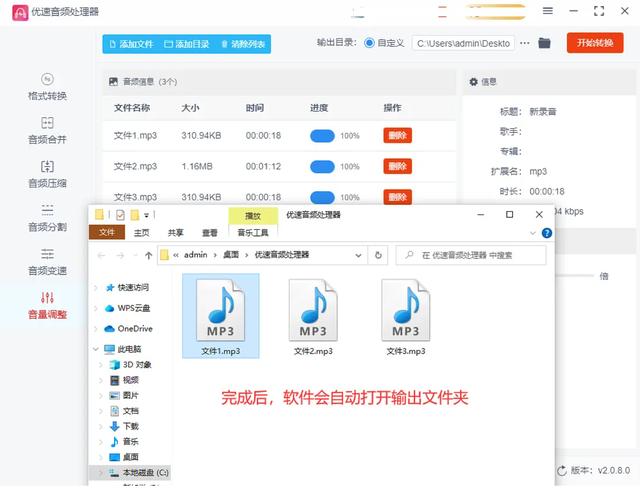Select the 文件3.mp3 file thumbnail
This screenshot has width=640, height=489.
(406, 316)
